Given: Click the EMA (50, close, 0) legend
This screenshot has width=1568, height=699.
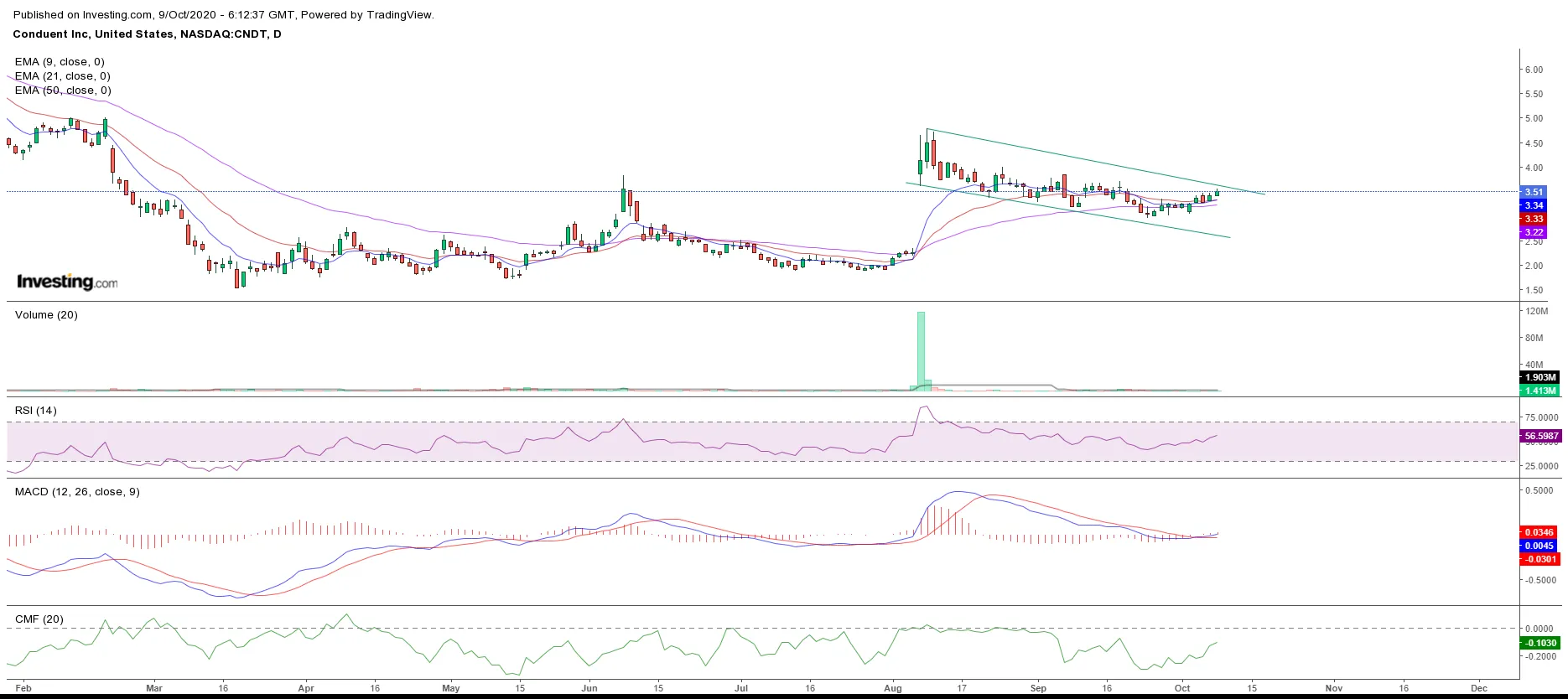Looking at the screenshot, I should tap(63, 91).
